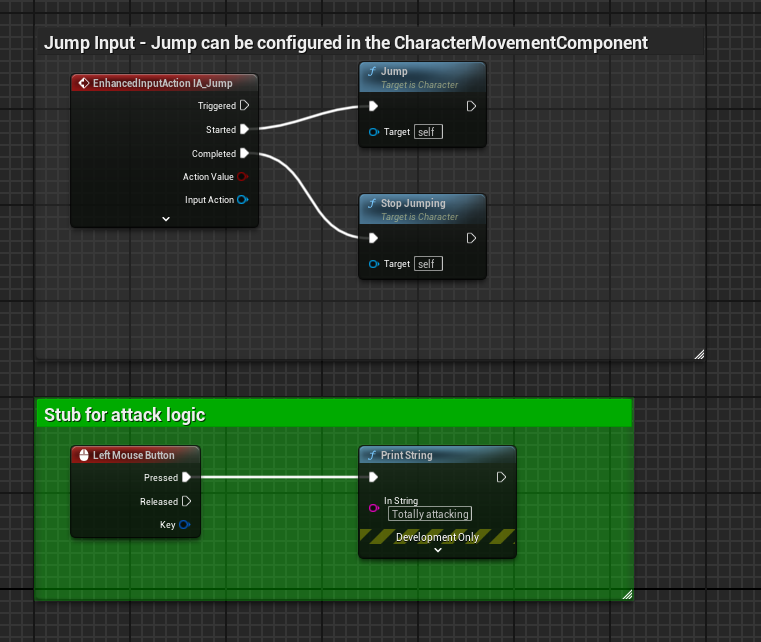Click the resize handle of the Jump Input comment
The image size is (761, 642).
click(x=699, y=355)
